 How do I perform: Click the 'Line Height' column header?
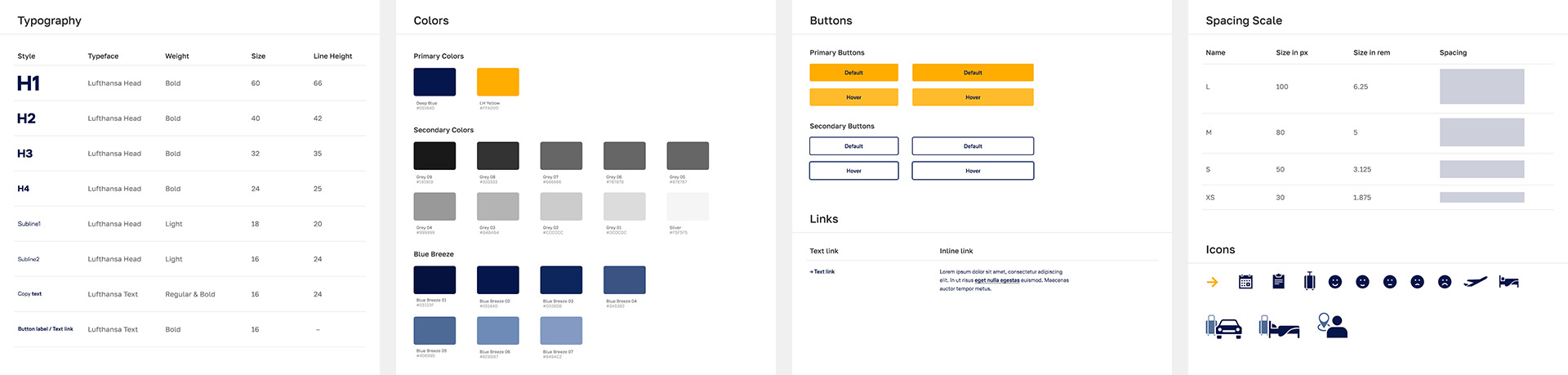point(332,56)
